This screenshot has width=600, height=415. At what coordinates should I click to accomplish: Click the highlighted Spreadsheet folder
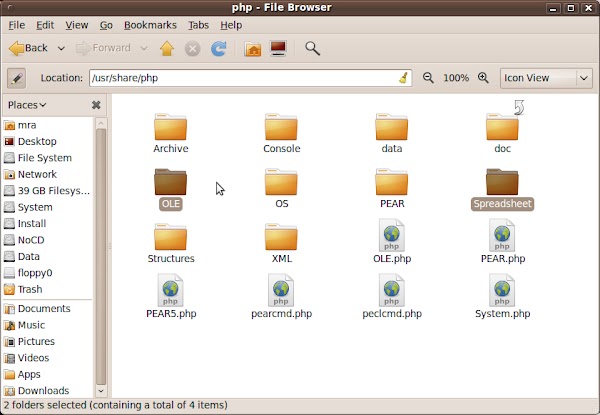(502, 182)
